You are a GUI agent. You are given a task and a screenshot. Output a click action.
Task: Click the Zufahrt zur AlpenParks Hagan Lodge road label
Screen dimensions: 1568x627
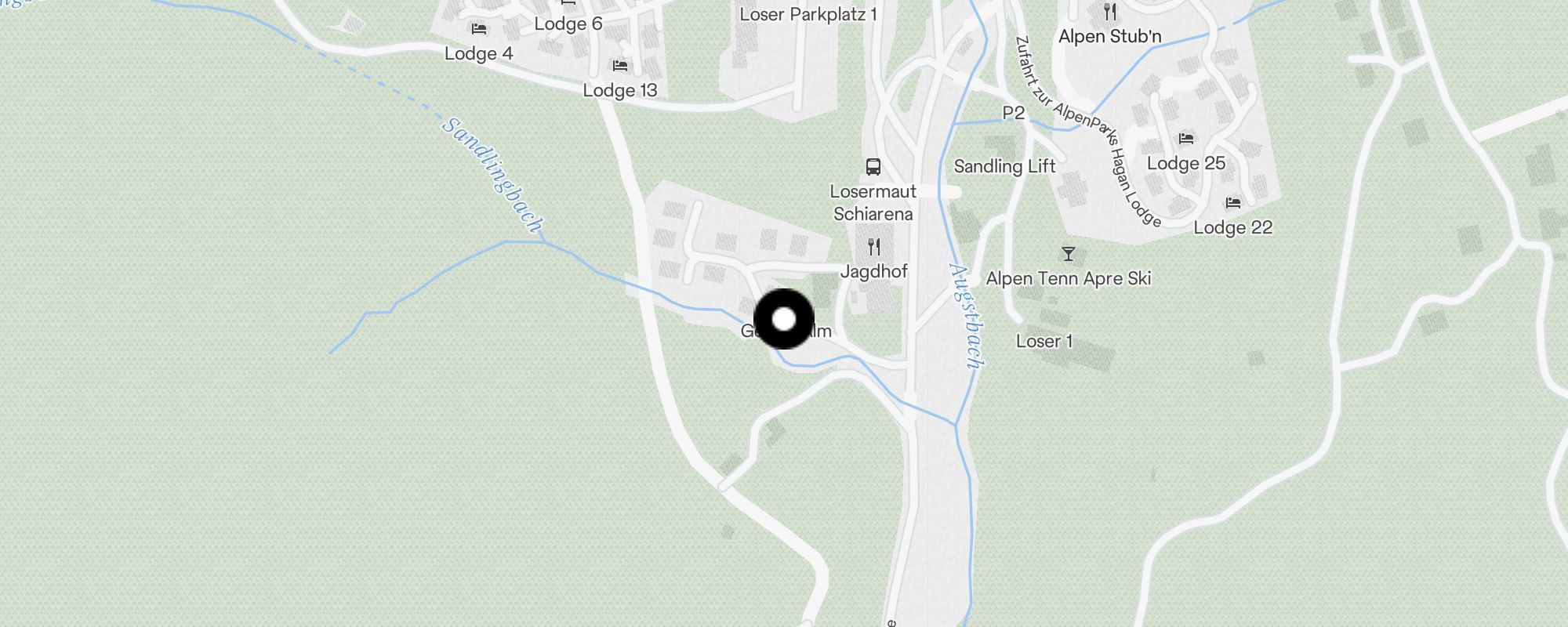coord(1088,131)
